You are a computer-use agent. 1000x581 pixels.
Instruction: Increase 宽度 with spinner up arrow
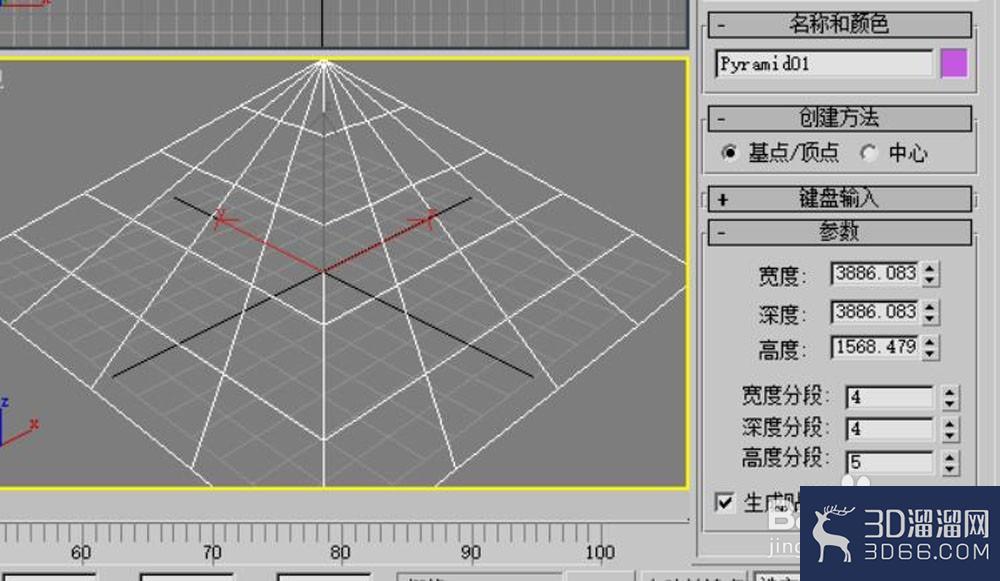coord(930,268)
